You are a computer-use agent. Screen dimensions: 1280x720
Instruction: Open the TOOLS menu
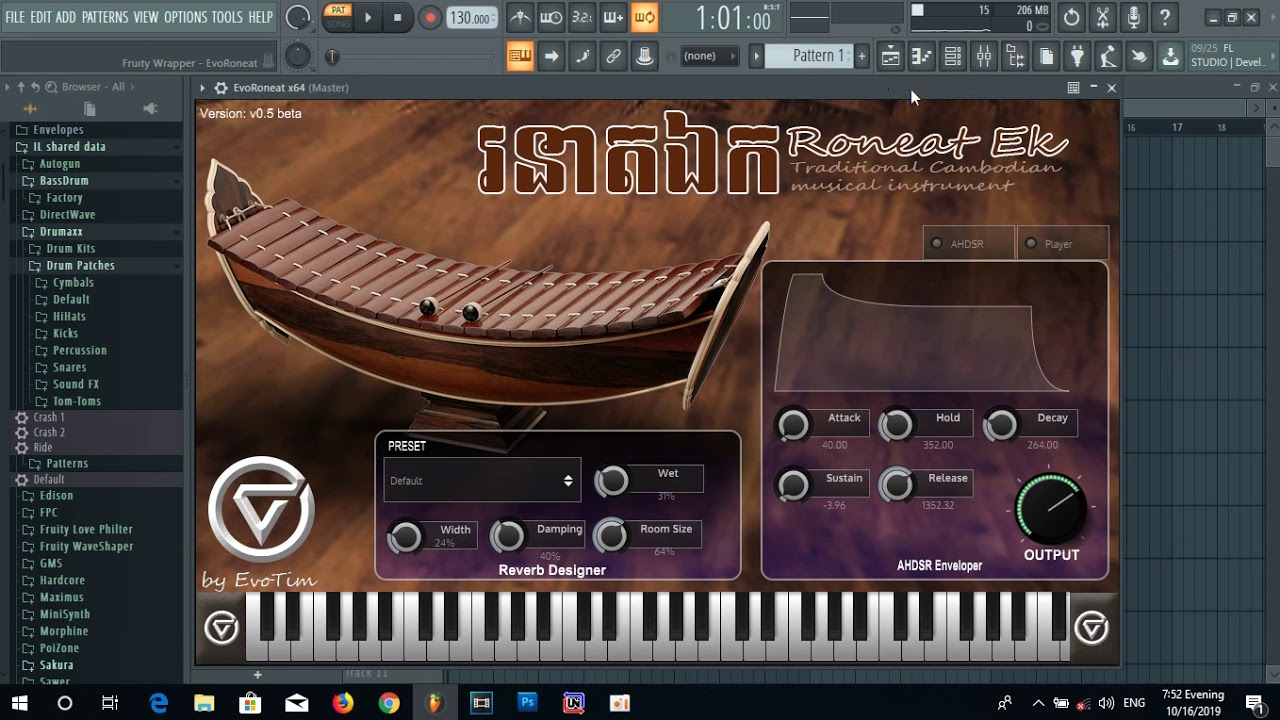227,17
